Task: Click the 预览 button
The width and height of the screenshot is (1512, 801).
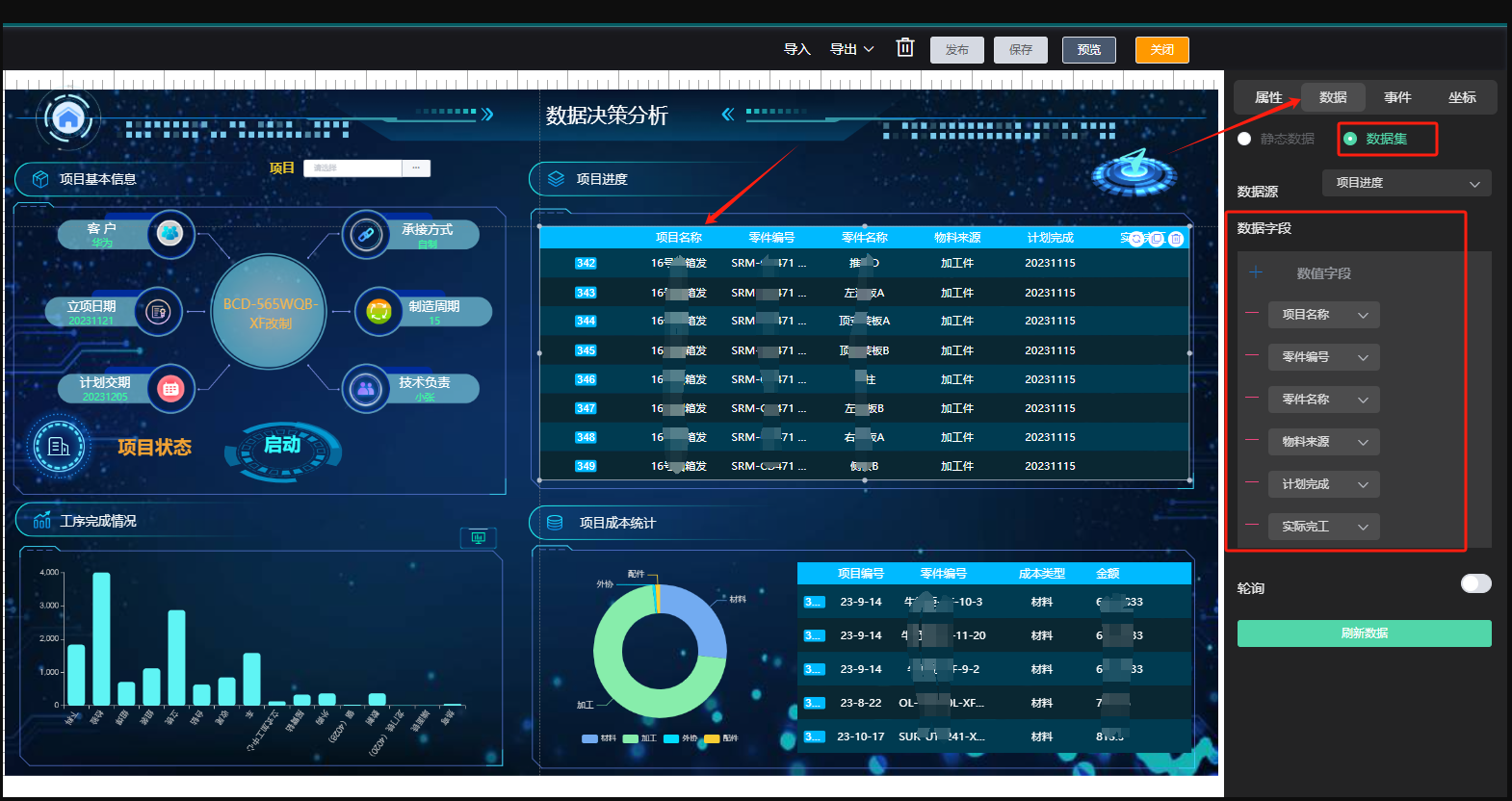Action: pyautogui.click(x=1089, y=50)
